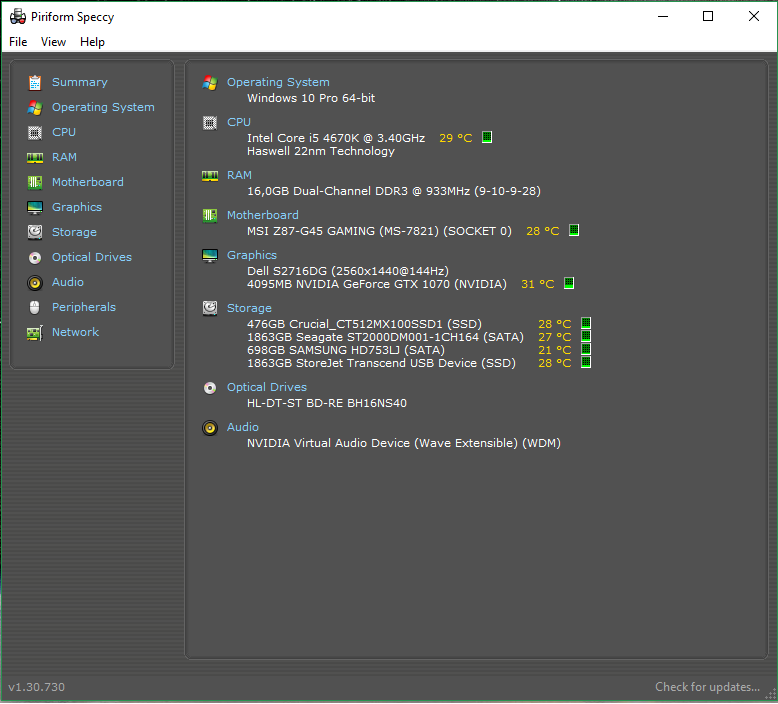Viewport: 778px width, 704px height.
Task: Click the Graphics monitor icon in main panel
Action: pos(210,256)
